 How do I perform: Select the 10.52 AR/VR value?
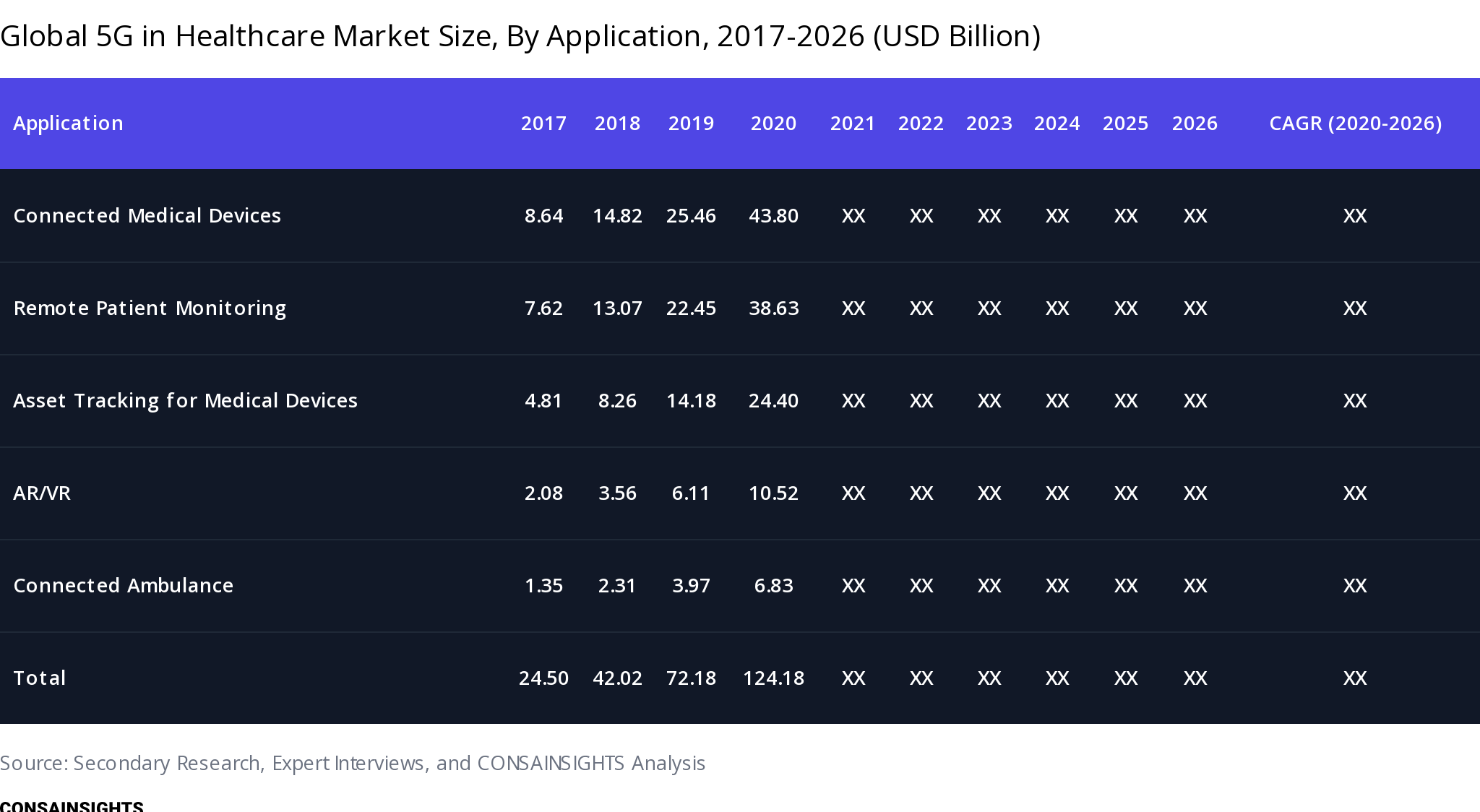click(773, 493)
